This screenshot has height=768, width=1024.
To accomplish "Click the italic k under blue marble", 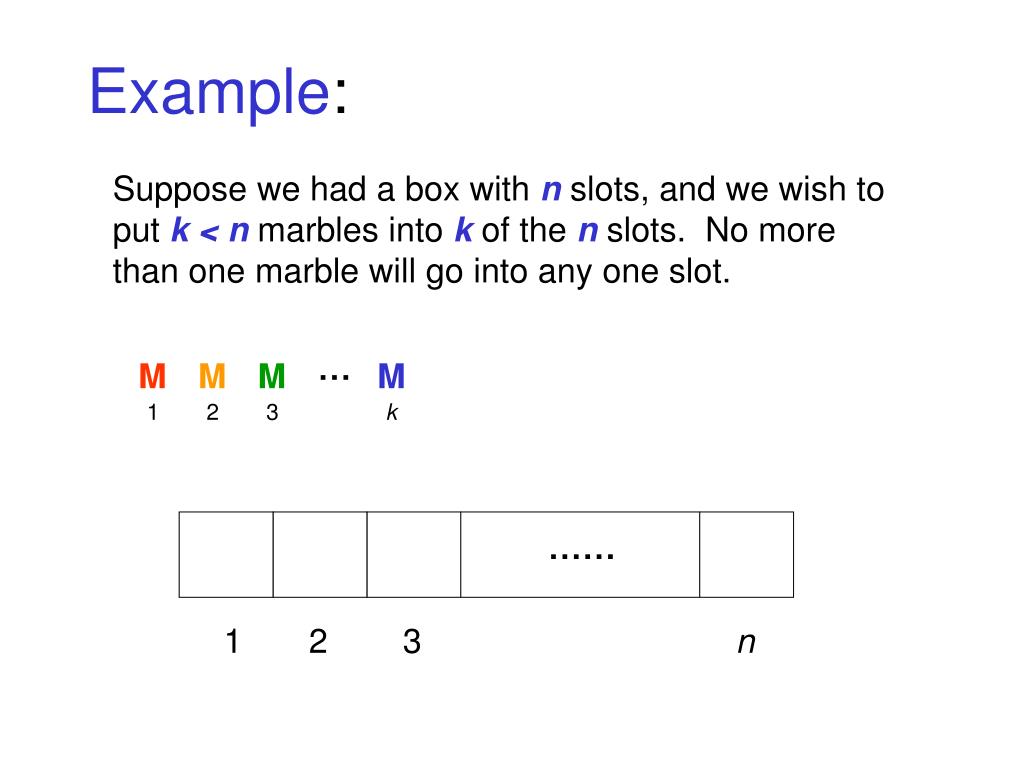I will [392, 412].
